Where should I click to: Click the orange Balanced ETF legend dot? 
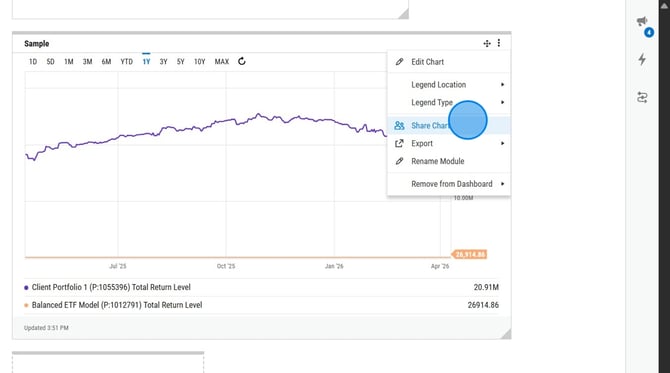(26, 305)
